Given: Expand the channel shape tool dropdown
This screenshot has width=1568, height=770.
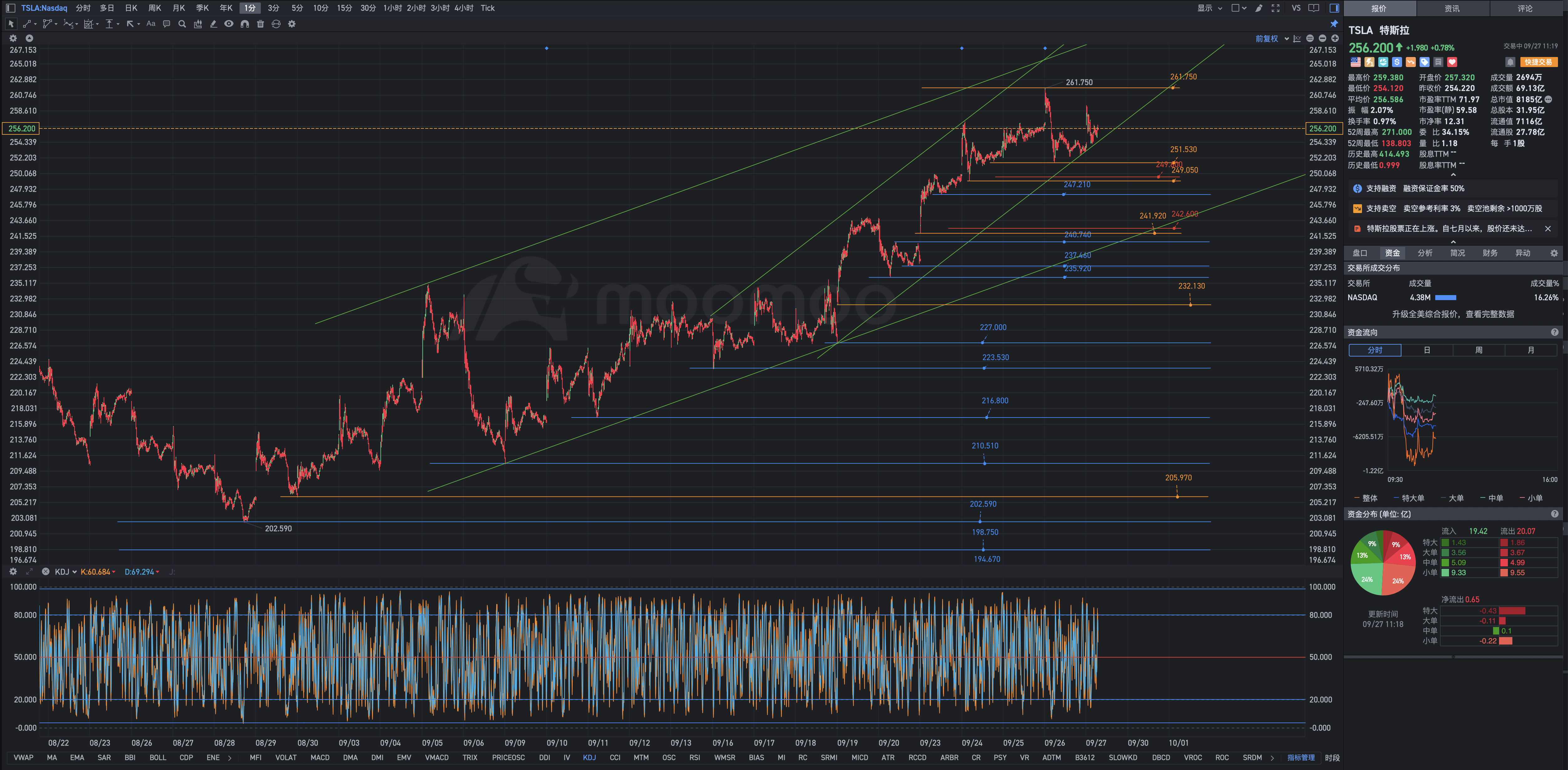Looking at the screenshot, I should click(56, 24).
